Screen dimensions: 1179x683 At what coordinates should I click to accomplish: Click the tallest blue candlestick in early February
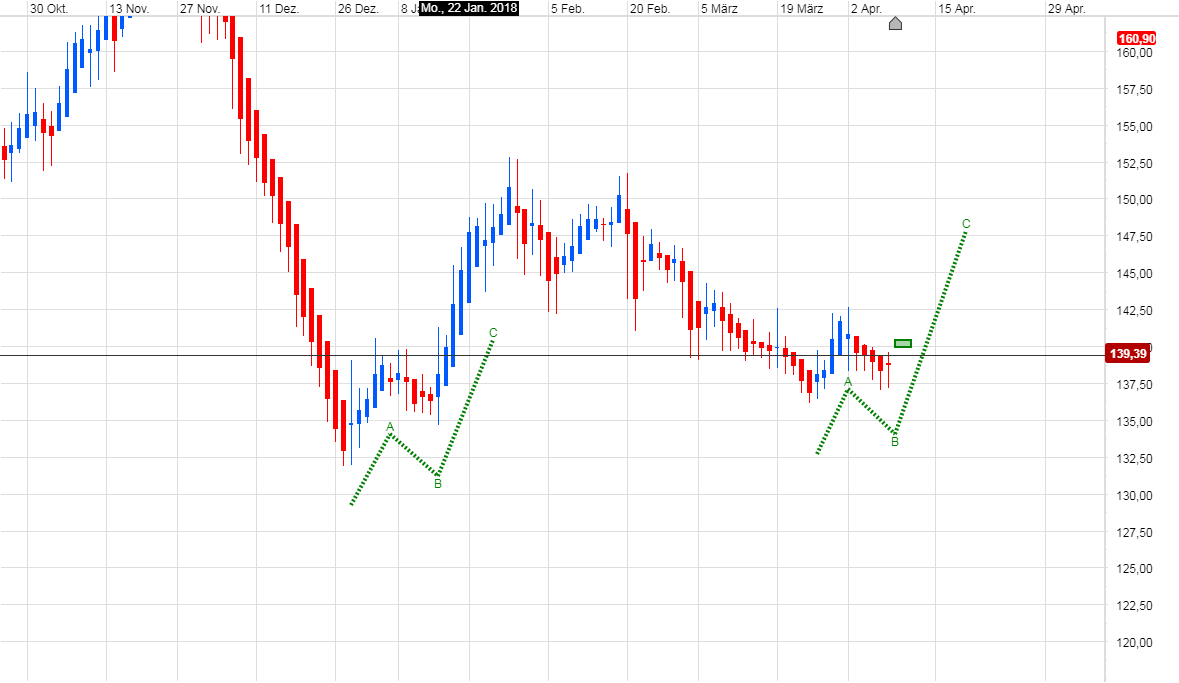click(511, 205)
